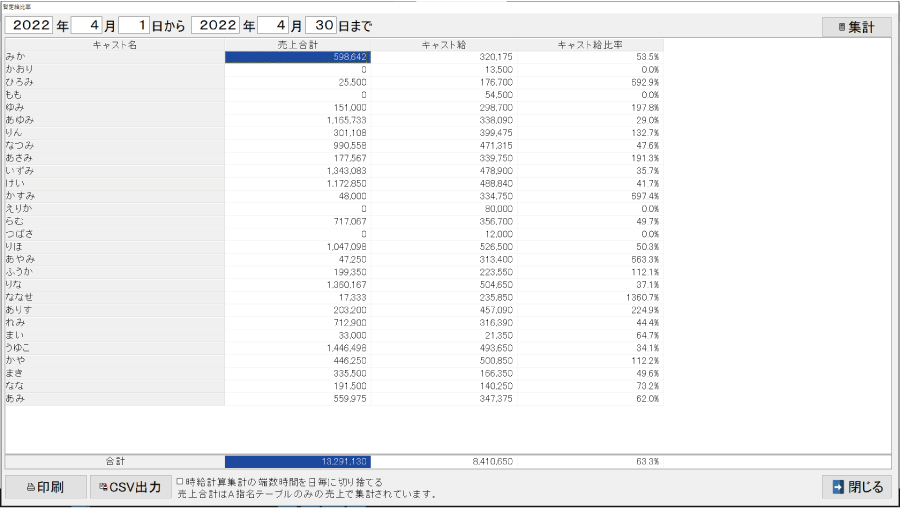This screenshot has height=508, width=900.
Task: Sort by キャスト名 column header
Action: 114,45
